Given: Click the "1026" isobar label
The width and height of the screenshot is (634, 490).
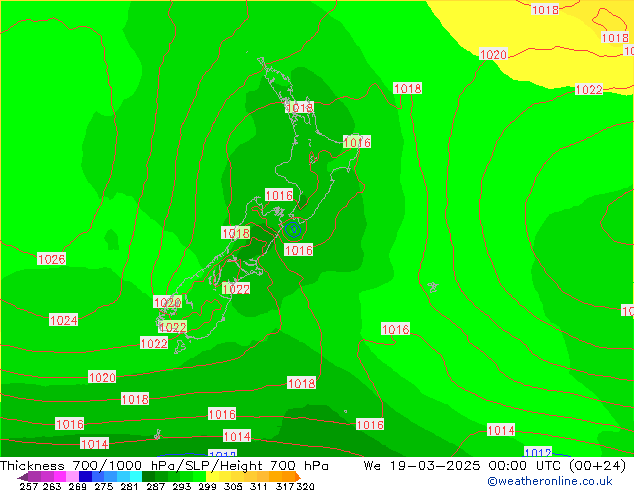Looking at the screenshot, I should (x=51, y=259).
